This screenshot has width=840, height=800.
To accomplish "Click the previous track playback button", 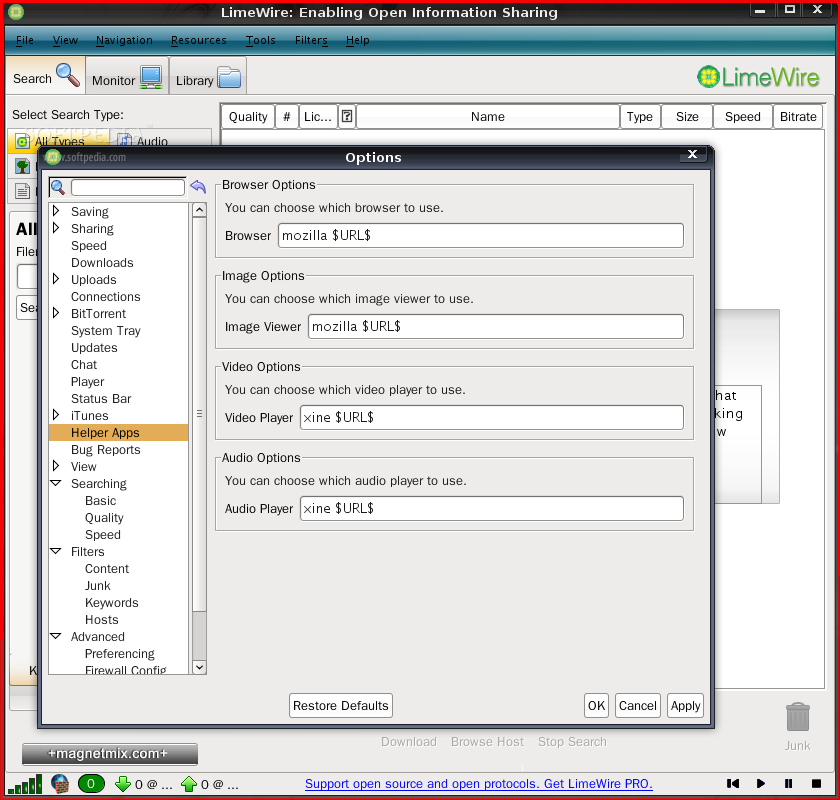I will tap(733, 783).
